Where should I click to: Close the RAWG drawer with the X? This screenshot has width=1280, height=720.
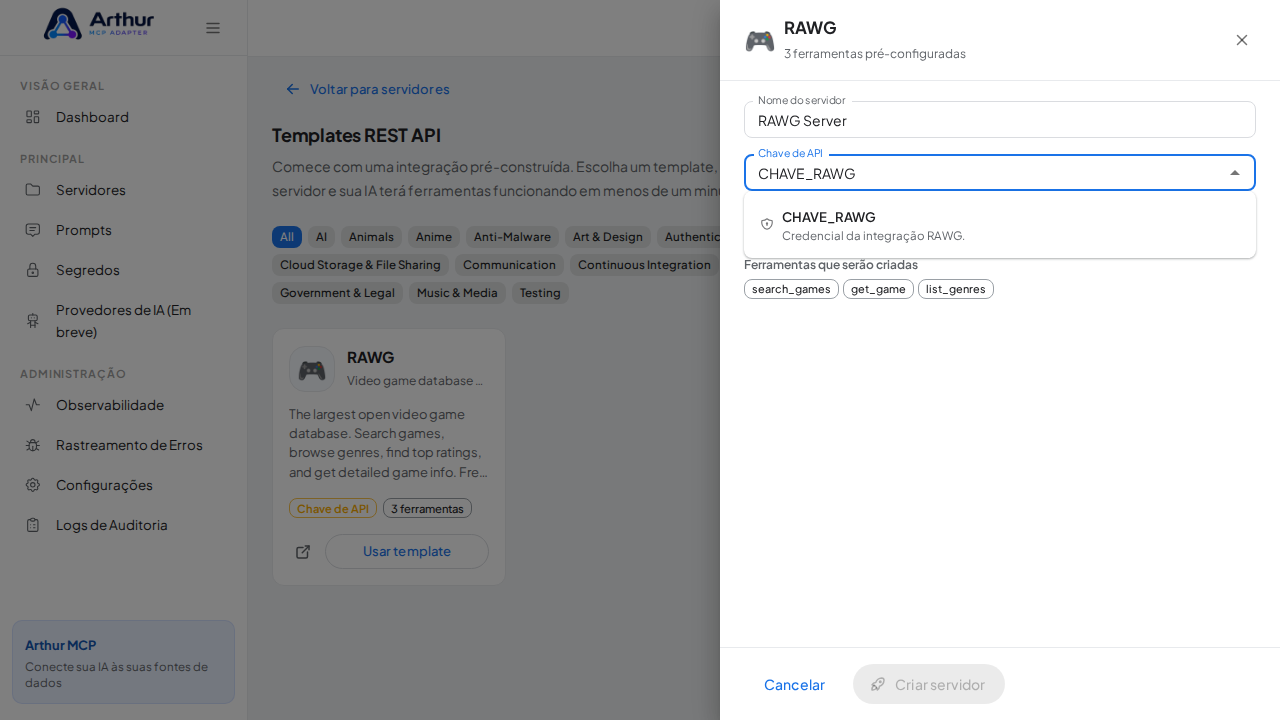(1242, 40)
